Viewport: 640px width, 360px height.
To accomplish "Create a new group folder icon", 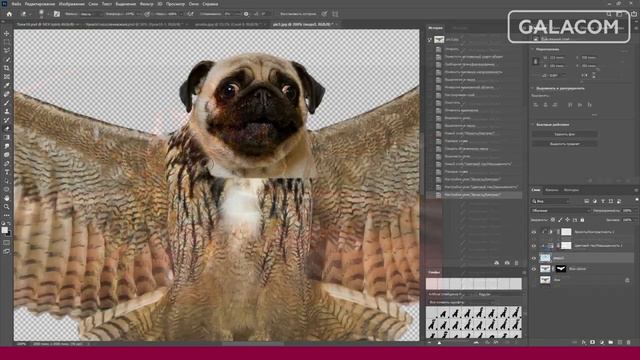I will 611,342.
